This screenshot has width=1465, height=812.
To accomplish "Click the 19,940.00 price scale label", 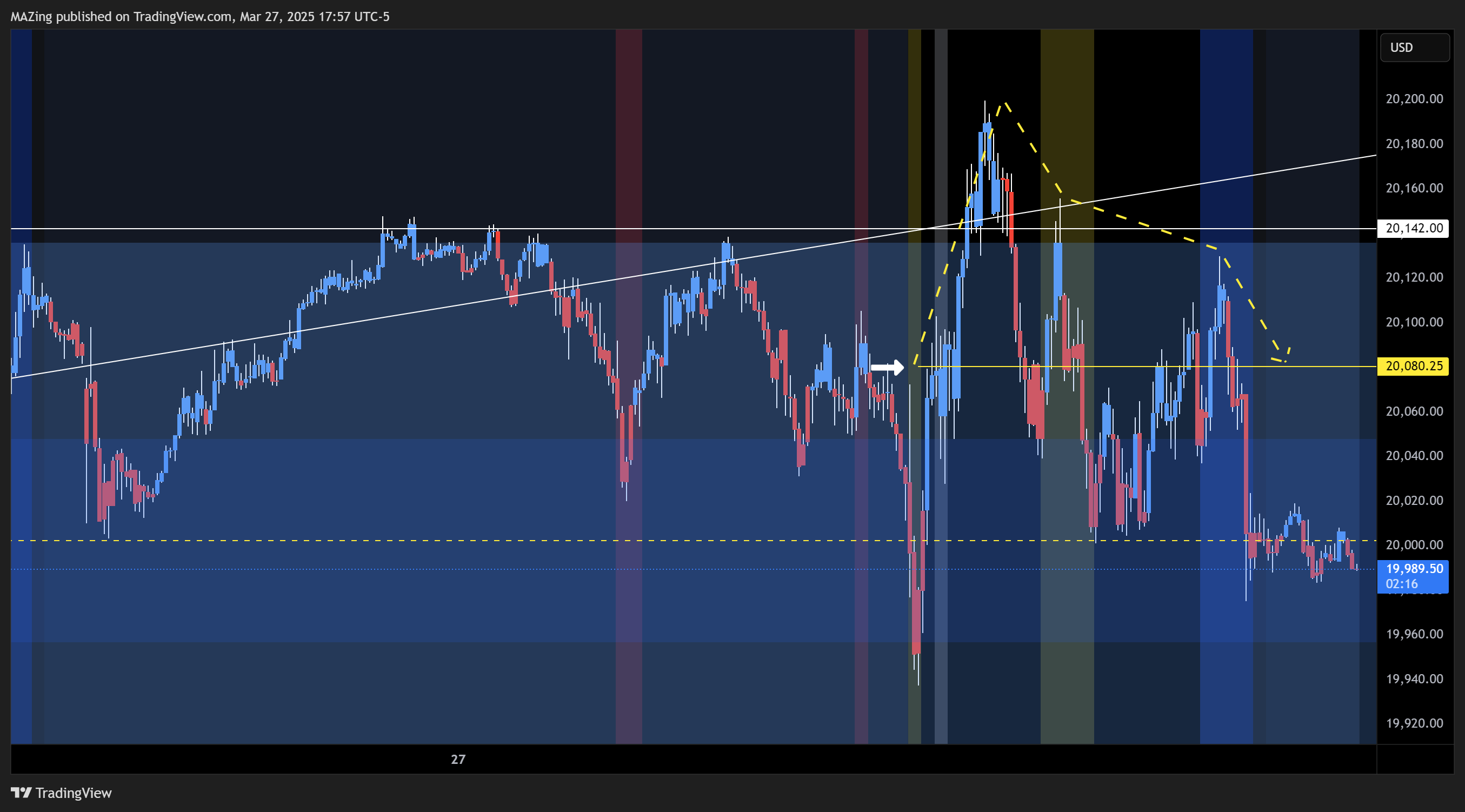I will [x=1414, y=678].
